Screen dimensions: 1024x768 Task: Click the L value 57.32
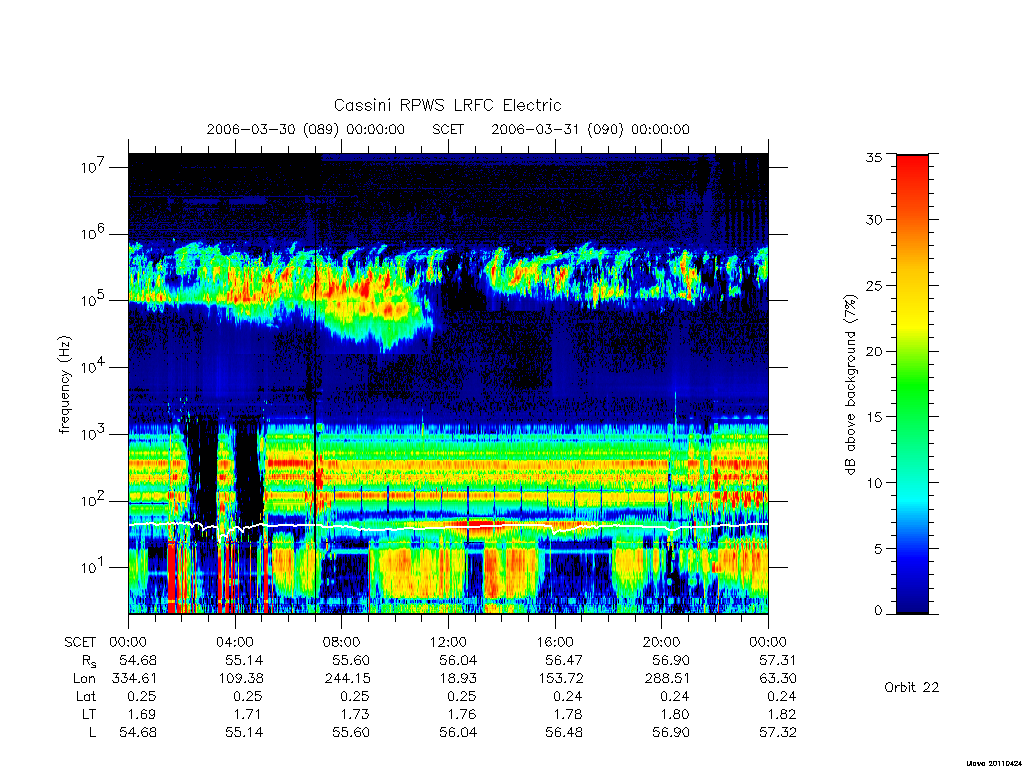777,733
